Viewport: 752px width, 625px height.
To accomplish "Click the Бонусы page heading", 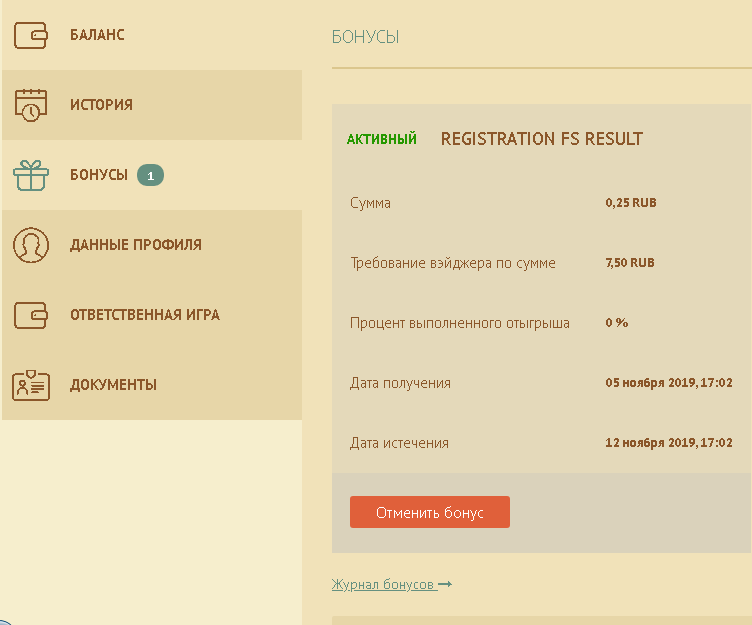I will (365, 37).
